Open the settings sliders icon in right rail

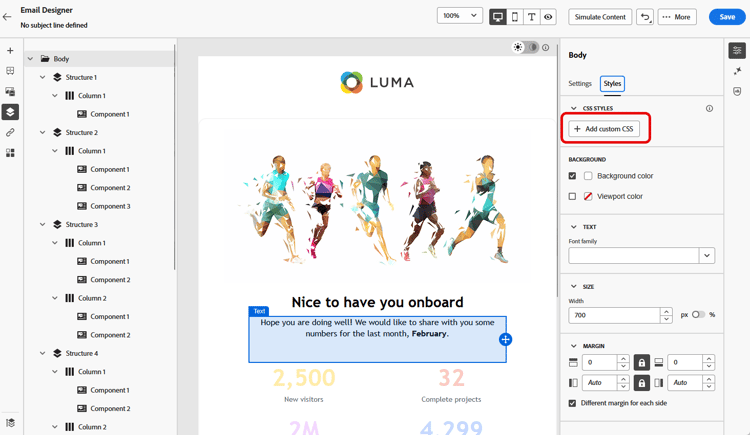(x=737, y=50)
